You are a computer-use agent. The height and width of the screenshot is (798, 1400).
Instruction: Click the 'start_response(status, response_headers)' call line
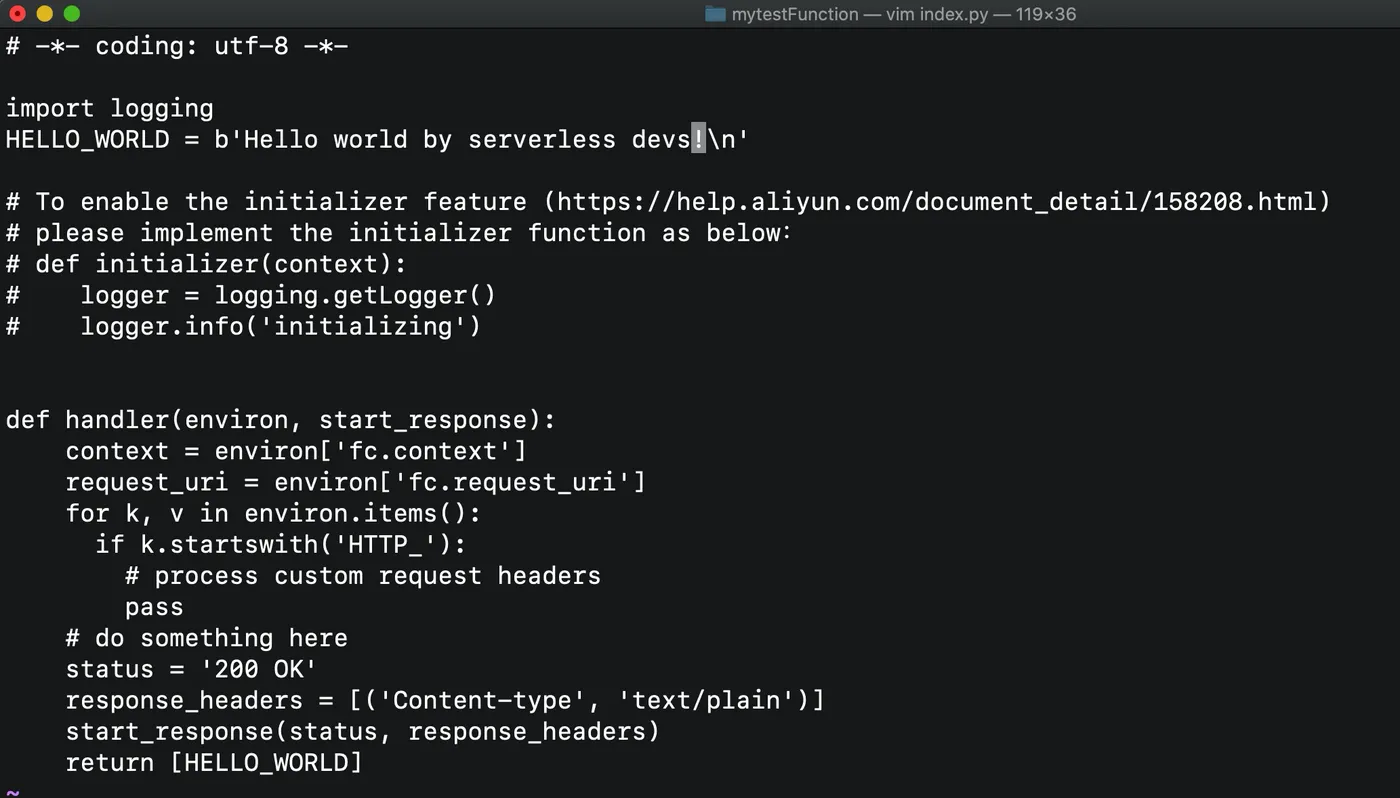click(363, 731)
